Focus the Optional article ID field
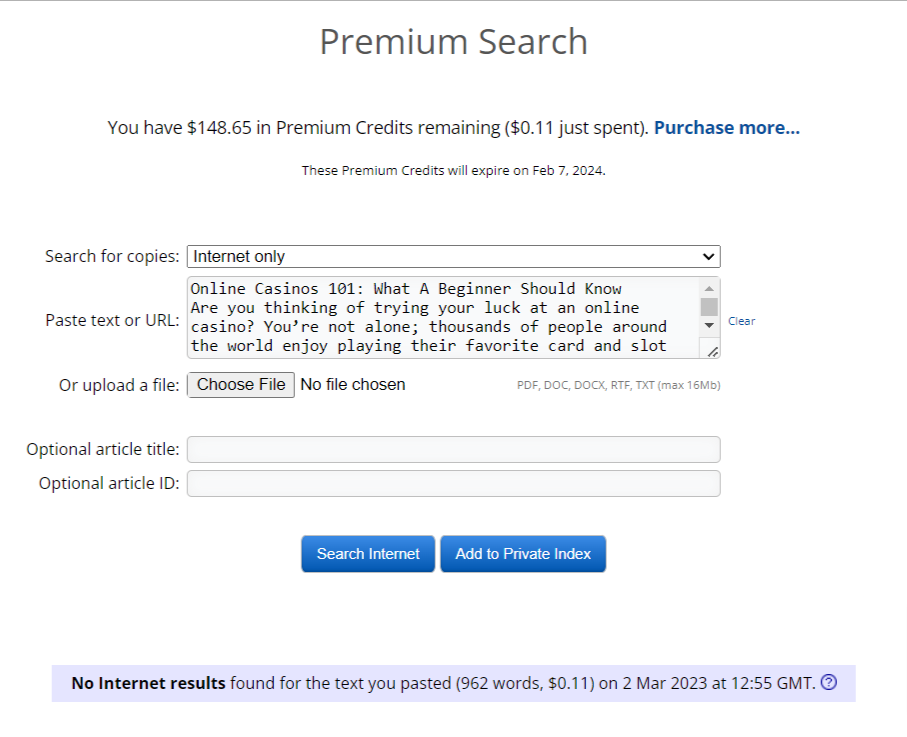This screenshot has height=737, width=907. (x=454, y=484)
